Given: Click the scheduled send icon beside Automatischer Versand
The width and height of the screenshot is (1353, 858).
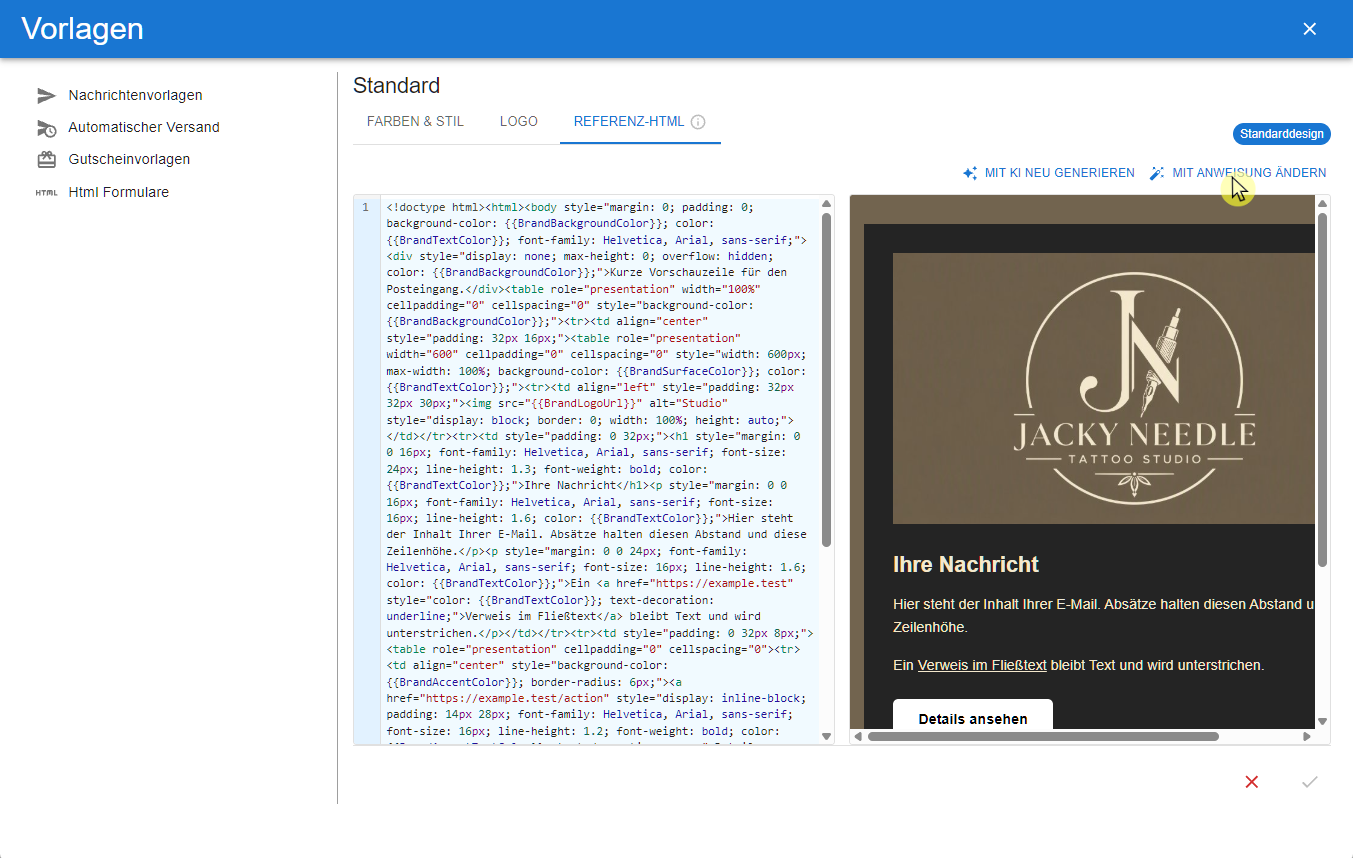Looking at the screenshot, I should pyautogui.click(x=46, y=128).
